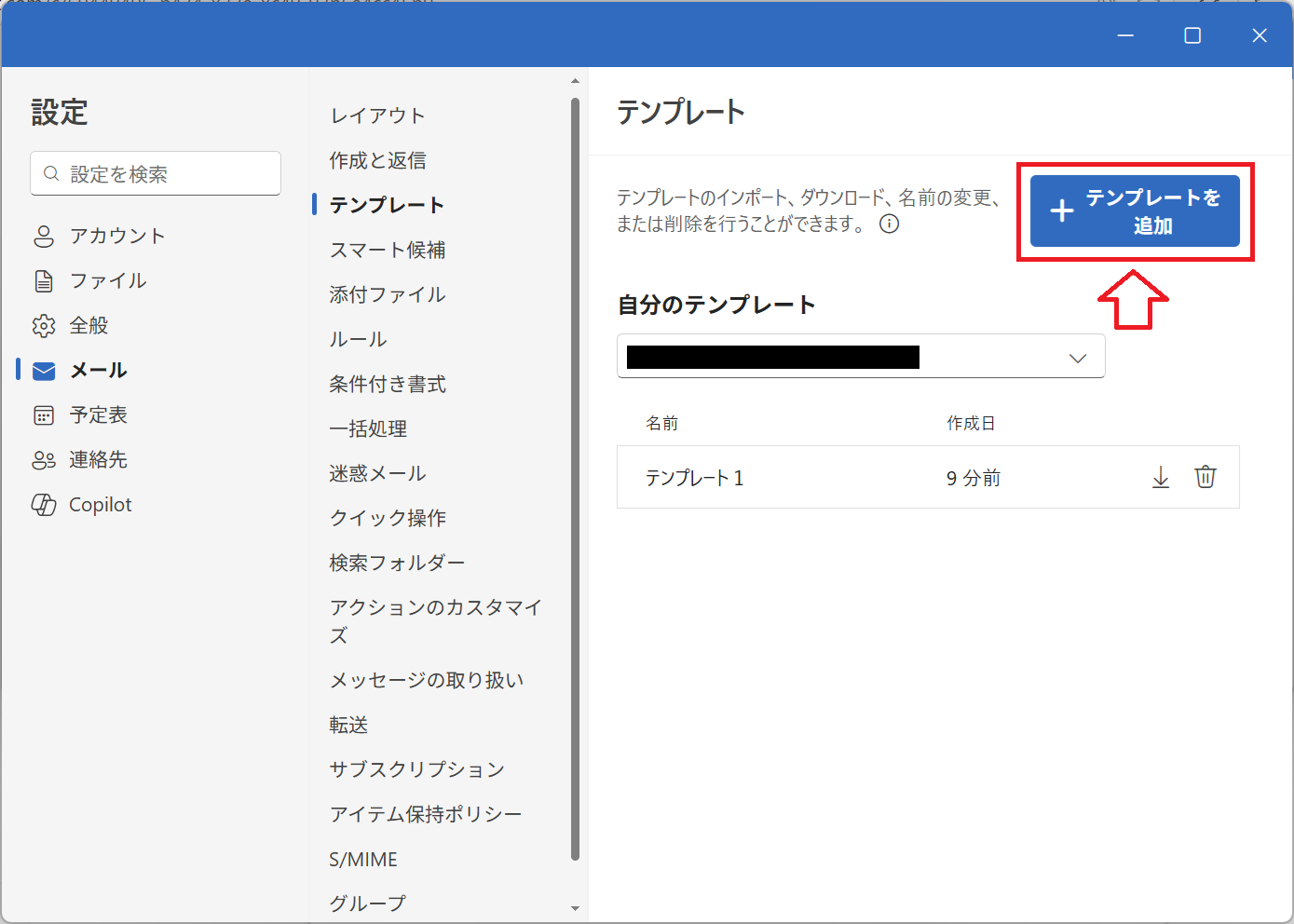Image resolution: width=1294 pixels, height=924 pixels.
Task: Delete テンプレート1 with the trash icon
Action: tap(1205, 477)
